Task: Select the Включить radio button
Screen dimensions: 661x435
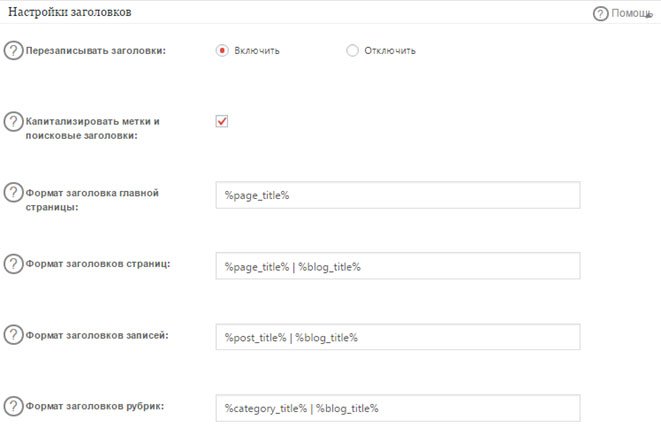Action: click(x=223, y=51)
